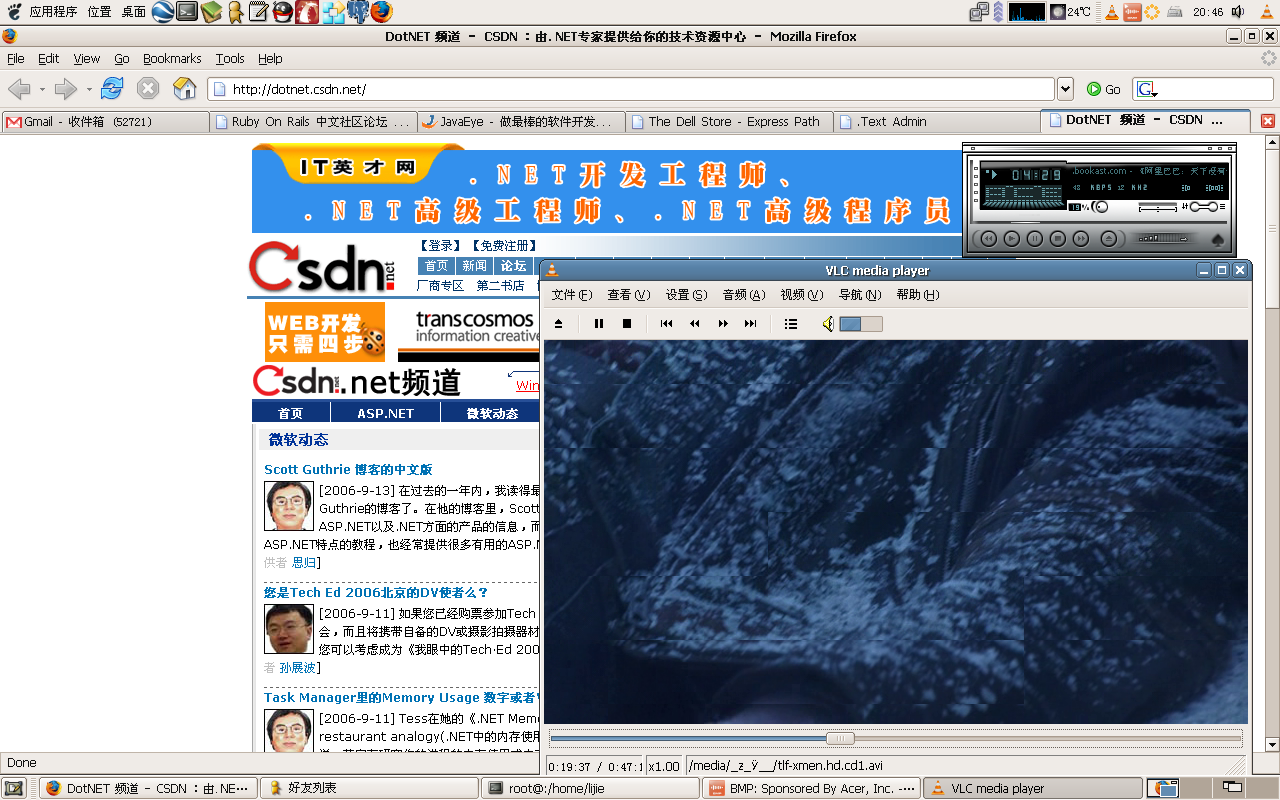Fast forward video in VLC toolbar
Viewport: 1280px width, 800px height.
point(723,324)
